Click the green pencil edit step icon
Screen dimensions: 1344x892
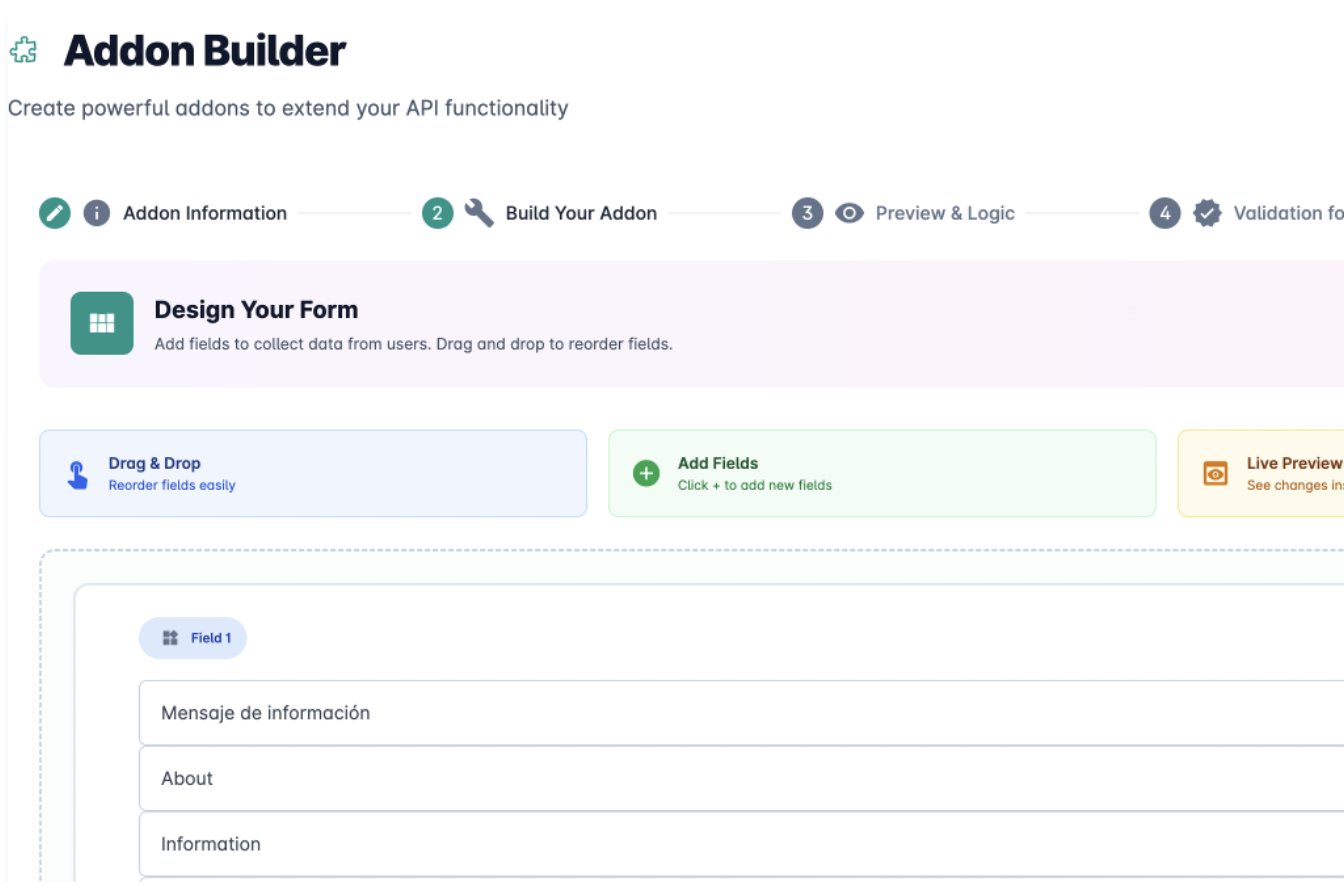click(x=55, y=213)
